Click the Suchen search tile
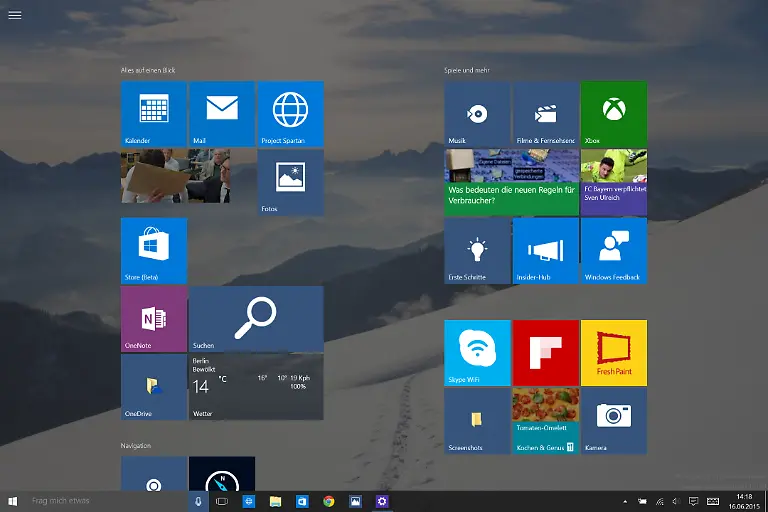 pos(256,319)
